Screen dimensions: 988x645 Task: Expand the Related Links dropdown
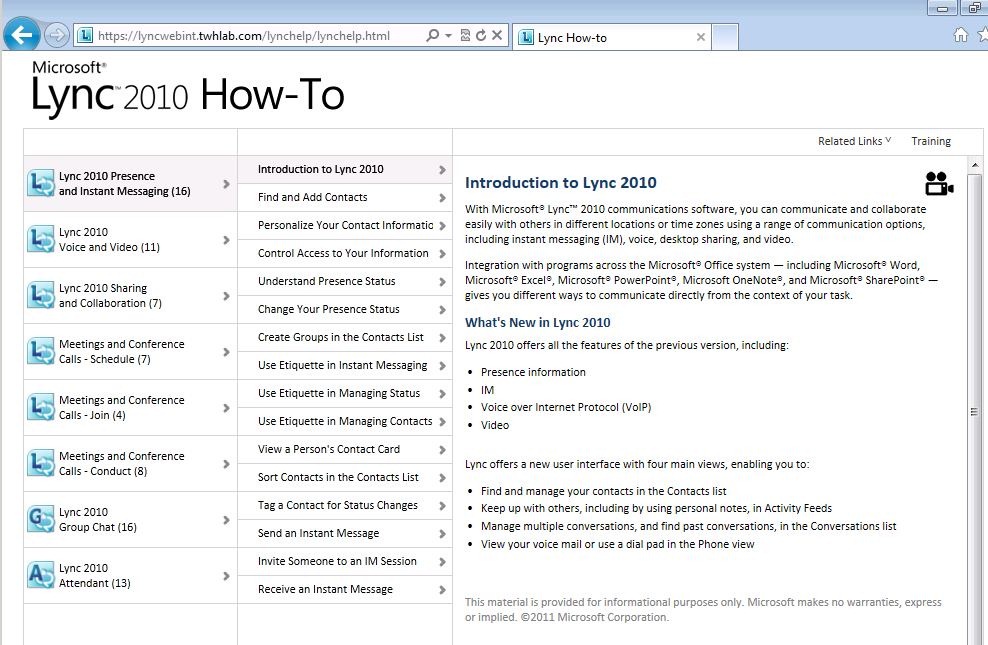(854, 141)
